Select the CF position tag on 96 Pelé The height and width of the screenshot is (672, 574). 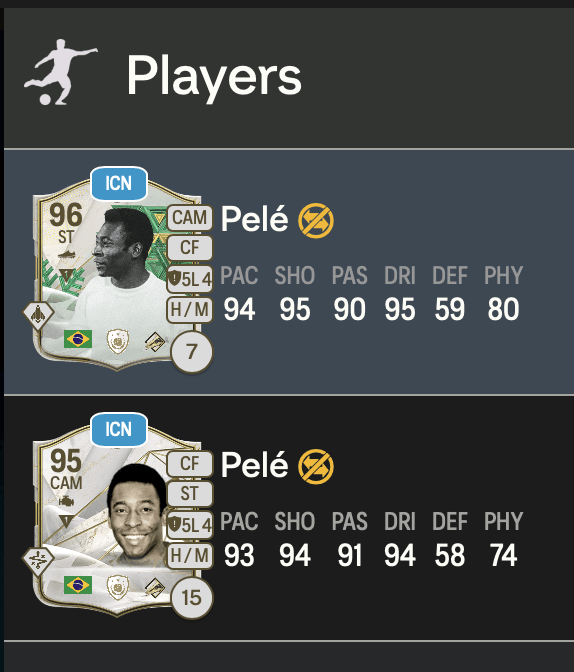(189, 248)
